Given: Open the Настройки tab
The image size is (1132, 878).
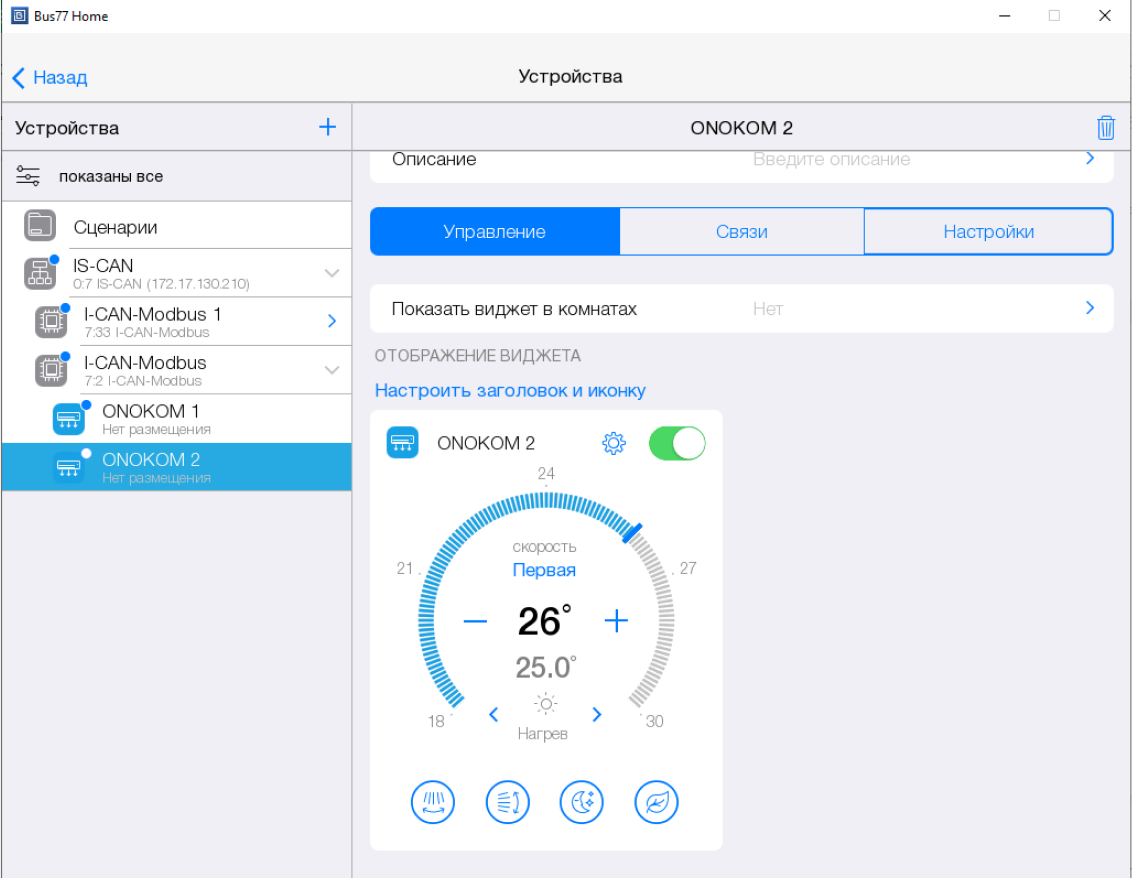Looking at the screenshot, I should (988, 232).
